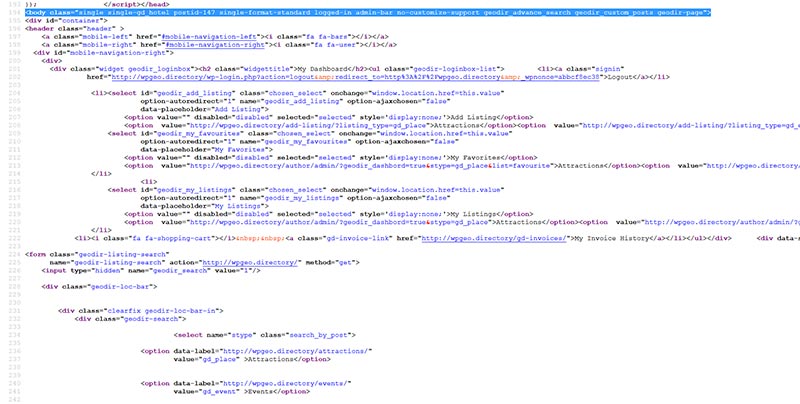Click the "My Invoice History" anchor text
This screenshot has height=404, width=800.
[x=610, y=238]
